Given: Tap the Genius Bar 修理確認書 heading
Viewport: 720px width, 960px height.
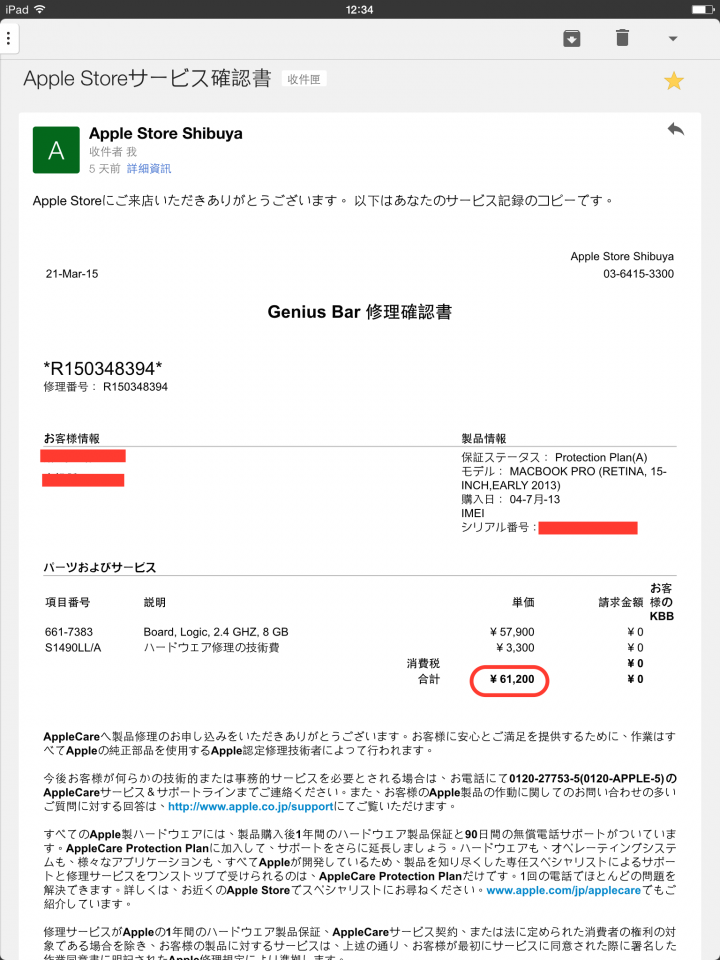Looking at the screenshot, I should pyautogui.click(x=359, y=312).
